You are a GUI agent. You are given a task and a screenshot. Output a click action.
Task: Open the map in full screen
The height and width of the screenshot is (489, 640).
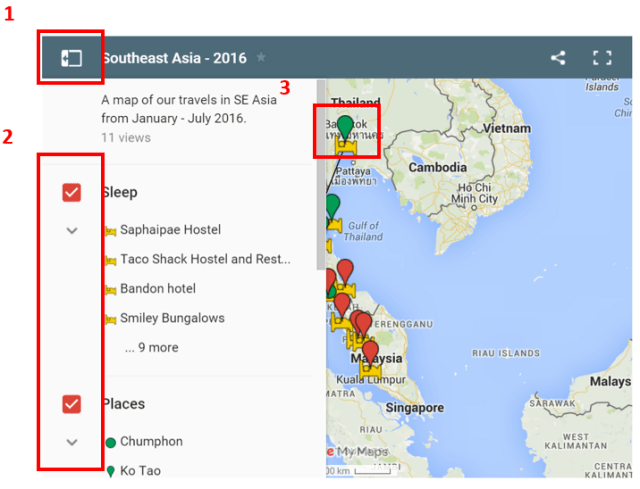601,58
